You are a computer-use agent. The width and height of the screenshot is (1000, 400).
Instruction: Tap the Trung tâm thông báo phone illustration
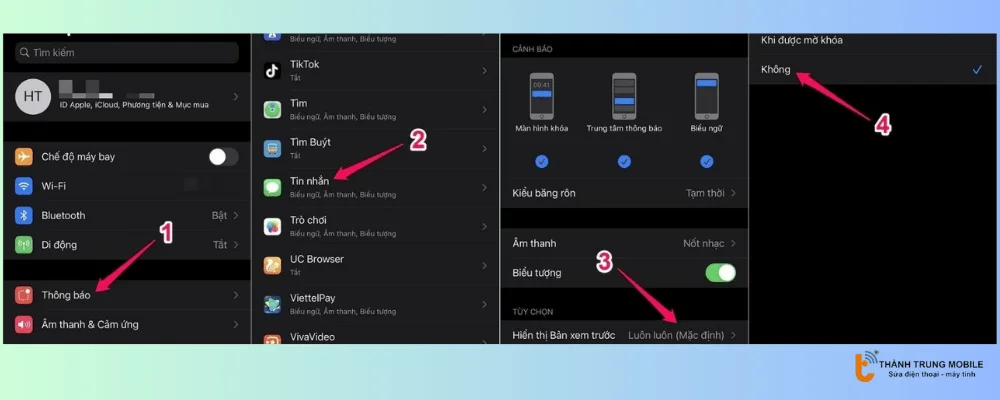624,96
